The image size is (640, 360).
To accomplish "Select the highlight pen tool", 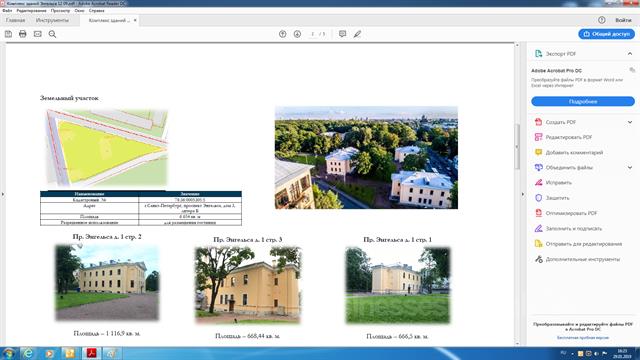I will pos(358,34).
